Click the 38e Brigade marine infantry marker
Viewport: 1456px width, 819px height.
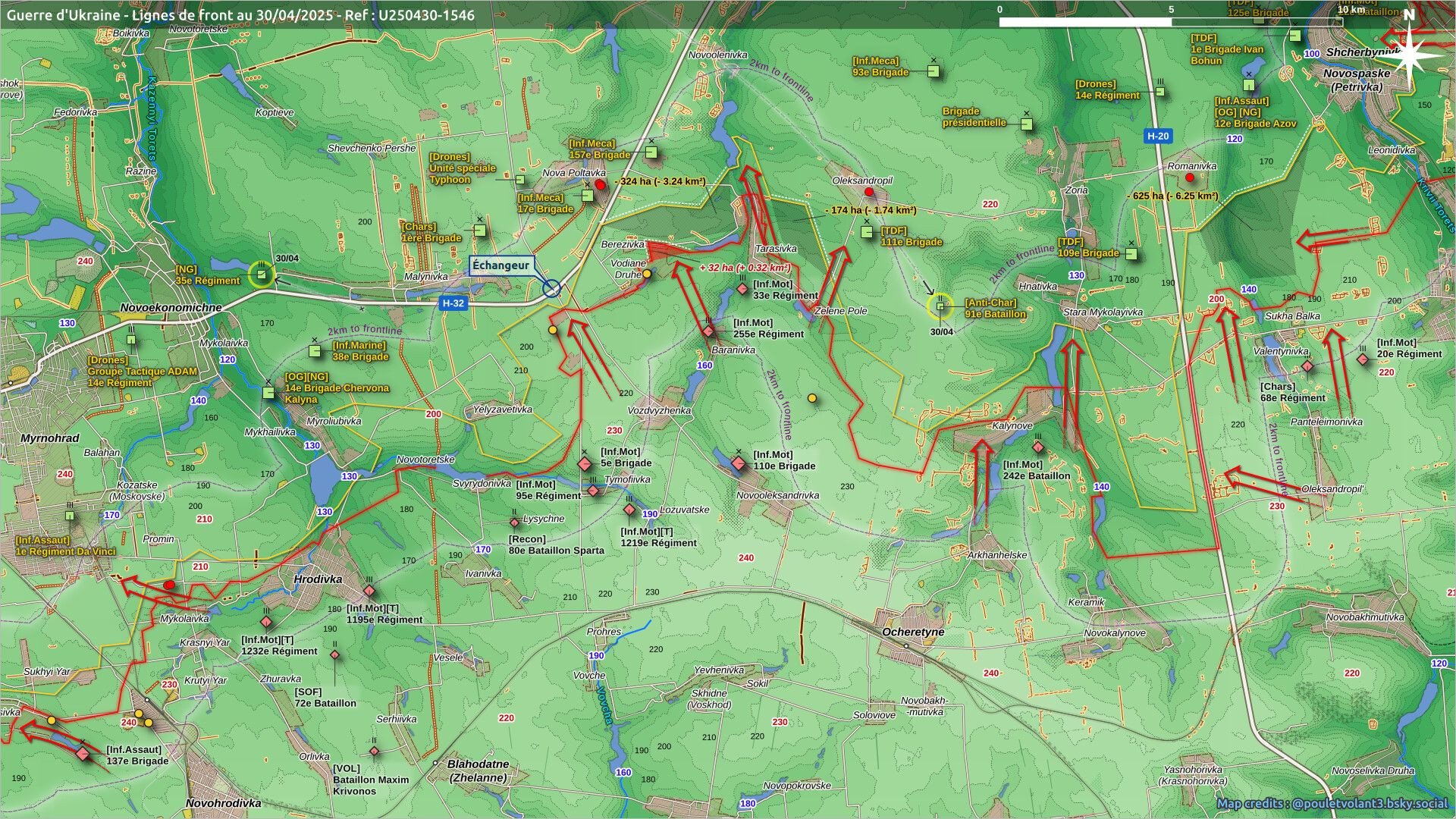(x=315, y=351)
